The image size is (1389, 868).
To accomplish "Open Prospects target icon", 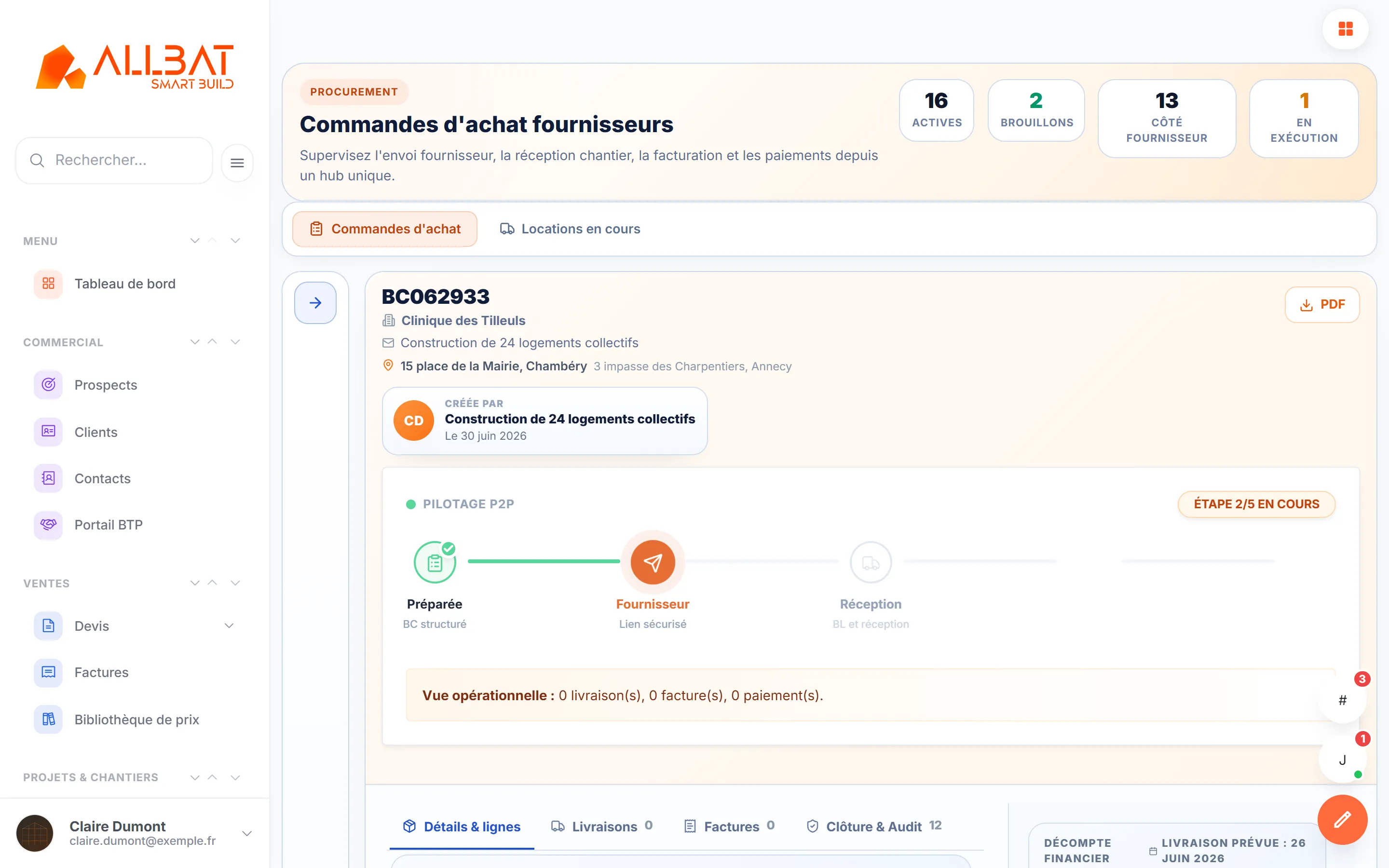I will pos(48,385).
